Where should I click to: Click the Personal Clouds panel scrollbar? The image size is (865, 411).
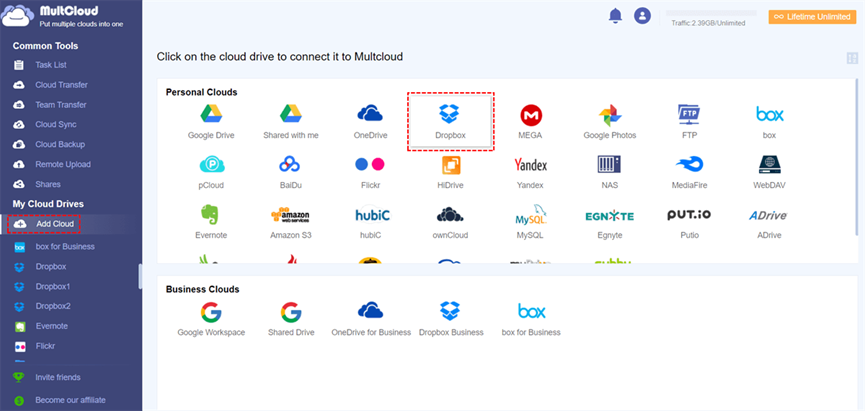tap(857, 157)
